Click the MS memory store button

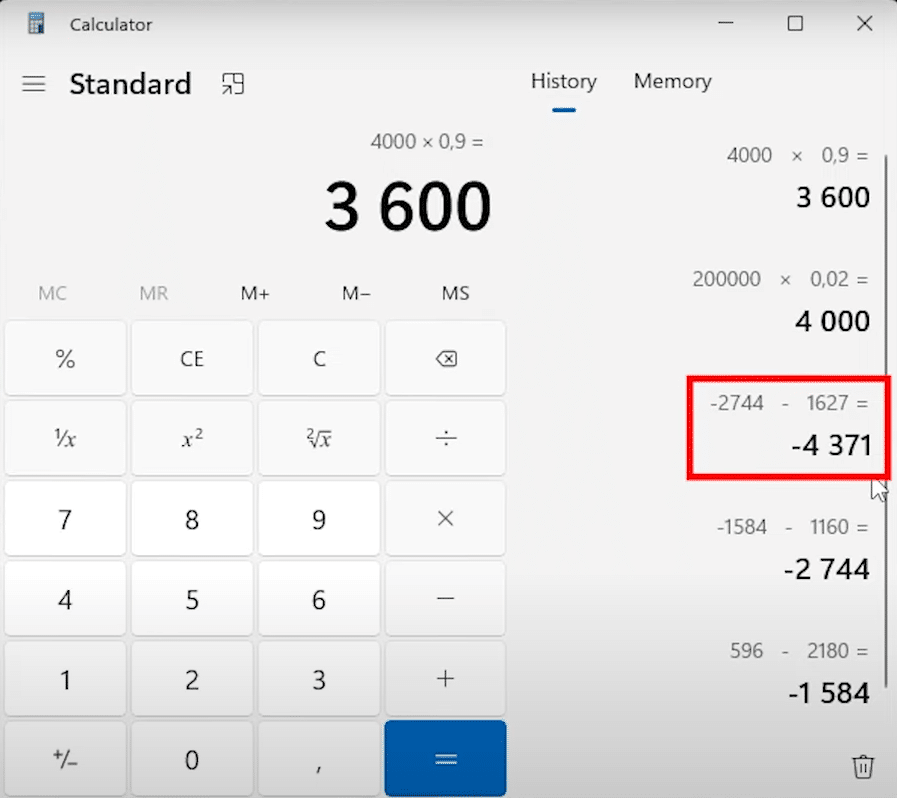coord(455,294)
